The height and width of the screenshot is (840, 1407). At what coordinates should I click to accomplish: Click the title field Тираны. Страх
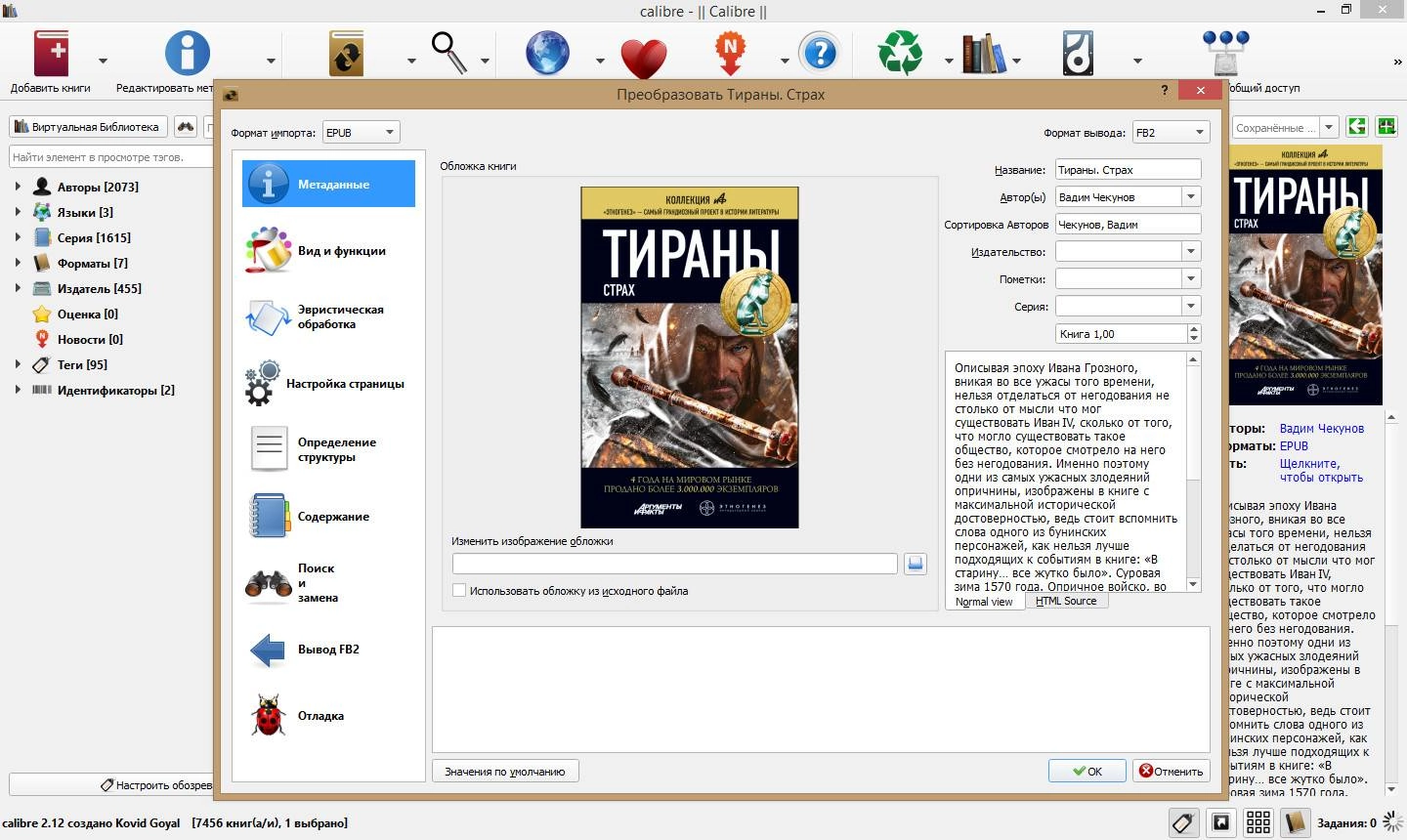pyautogui.click(x=1128, y=170)
